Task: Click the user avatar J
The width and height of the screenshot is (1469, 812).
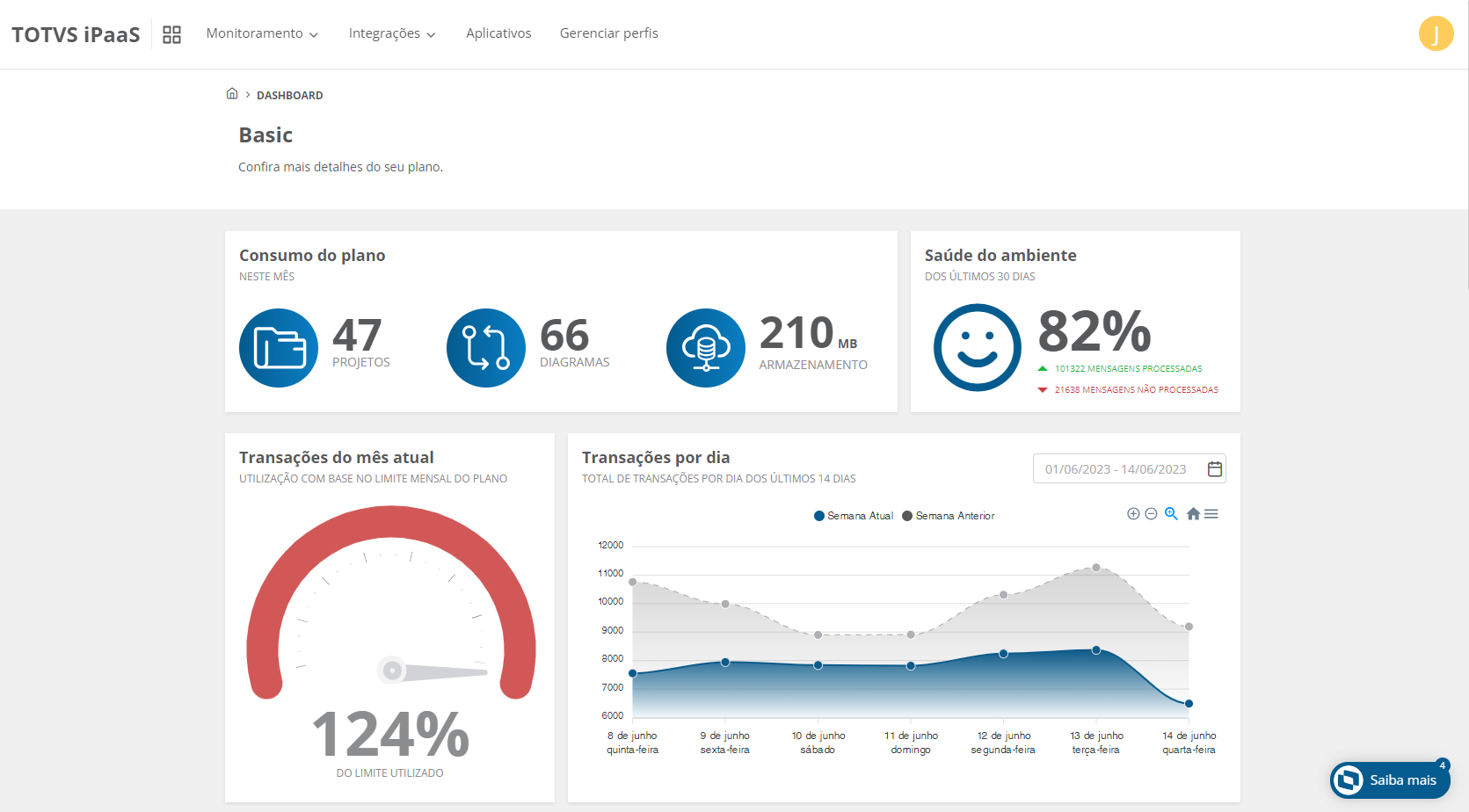Action: pyautogui.click(x=1436, y=34)
